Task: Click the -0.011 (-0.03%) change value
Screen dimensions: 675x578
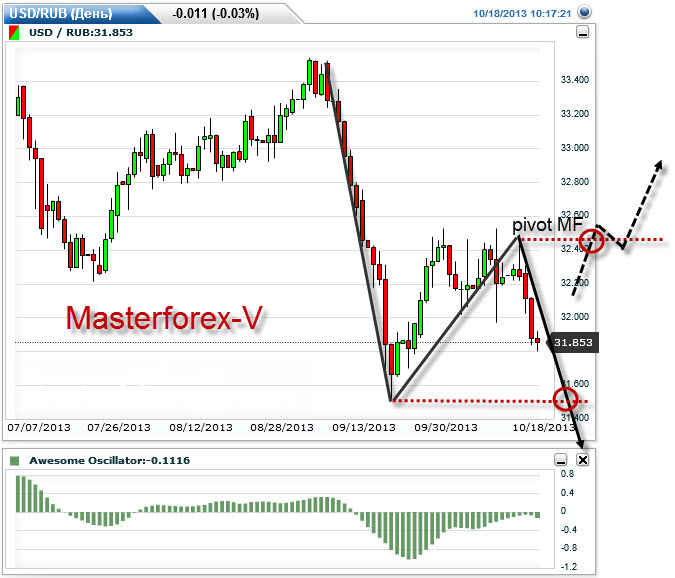Action: point(216,13)
